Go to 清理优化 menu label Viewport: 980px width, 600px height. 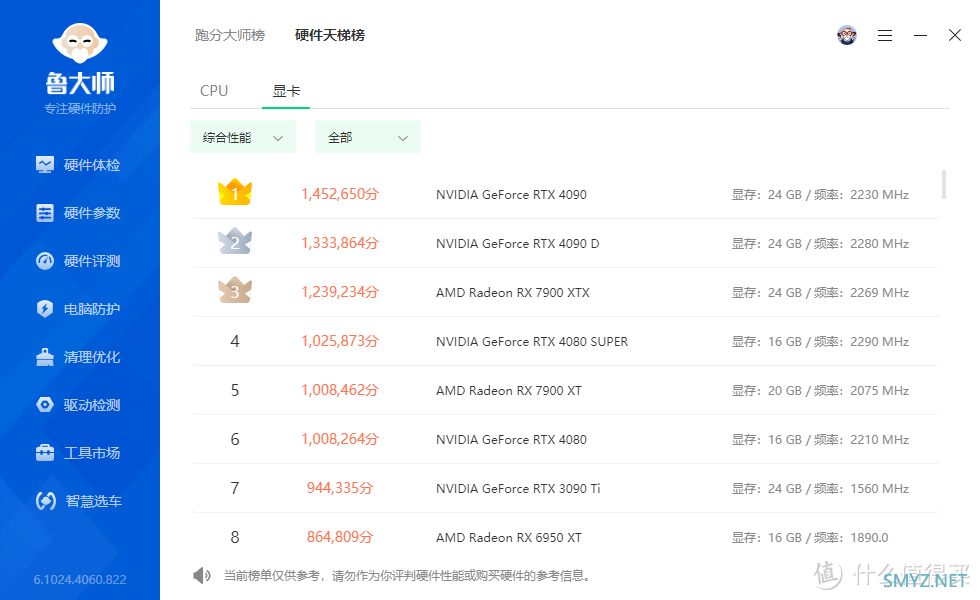pyautogui.click(x=92, y=358)
